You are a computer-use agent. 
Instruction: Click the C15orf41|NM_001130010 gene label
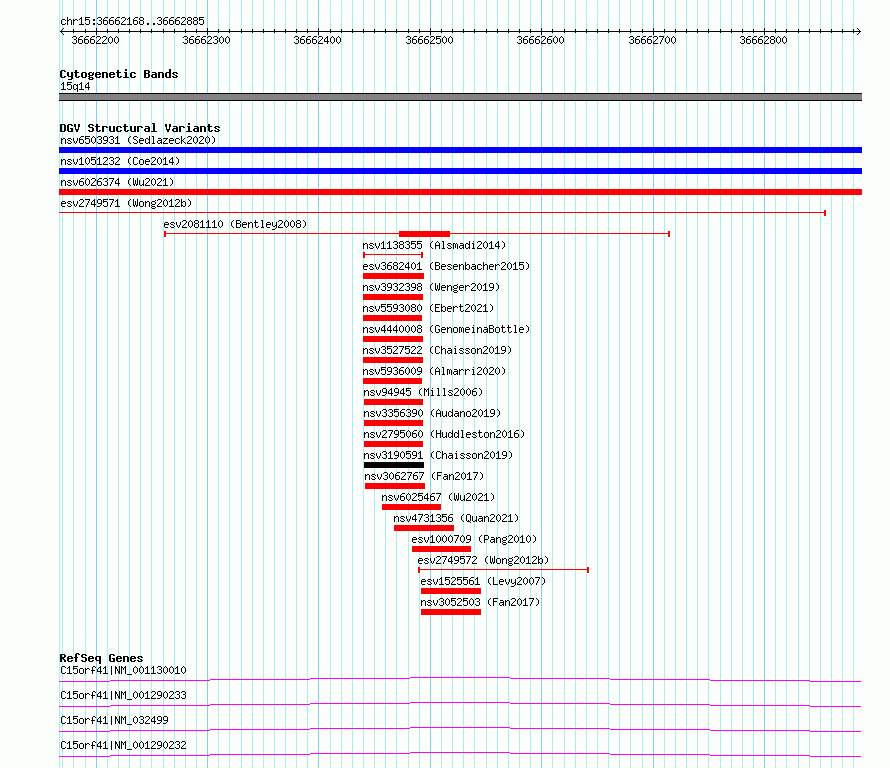123,670
